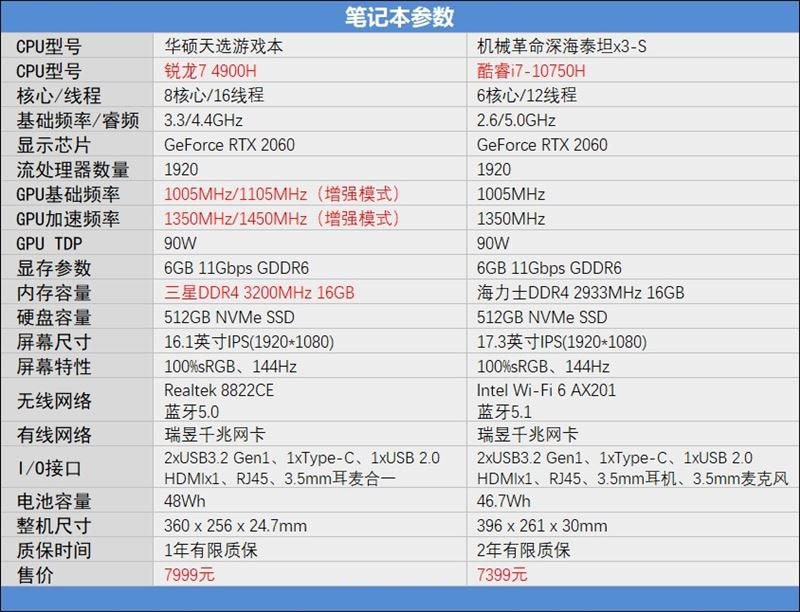The width and height of the screenshot is (800, 612).
Task: Select the 整机尺寸 row label
Action: [x=54, y=525]
